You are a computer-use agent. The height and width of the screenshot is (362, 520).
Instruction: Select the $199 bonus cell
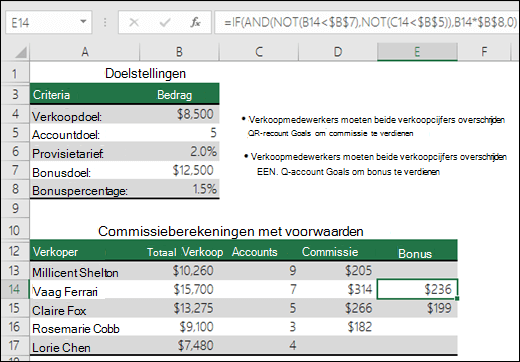click(417, 308)
